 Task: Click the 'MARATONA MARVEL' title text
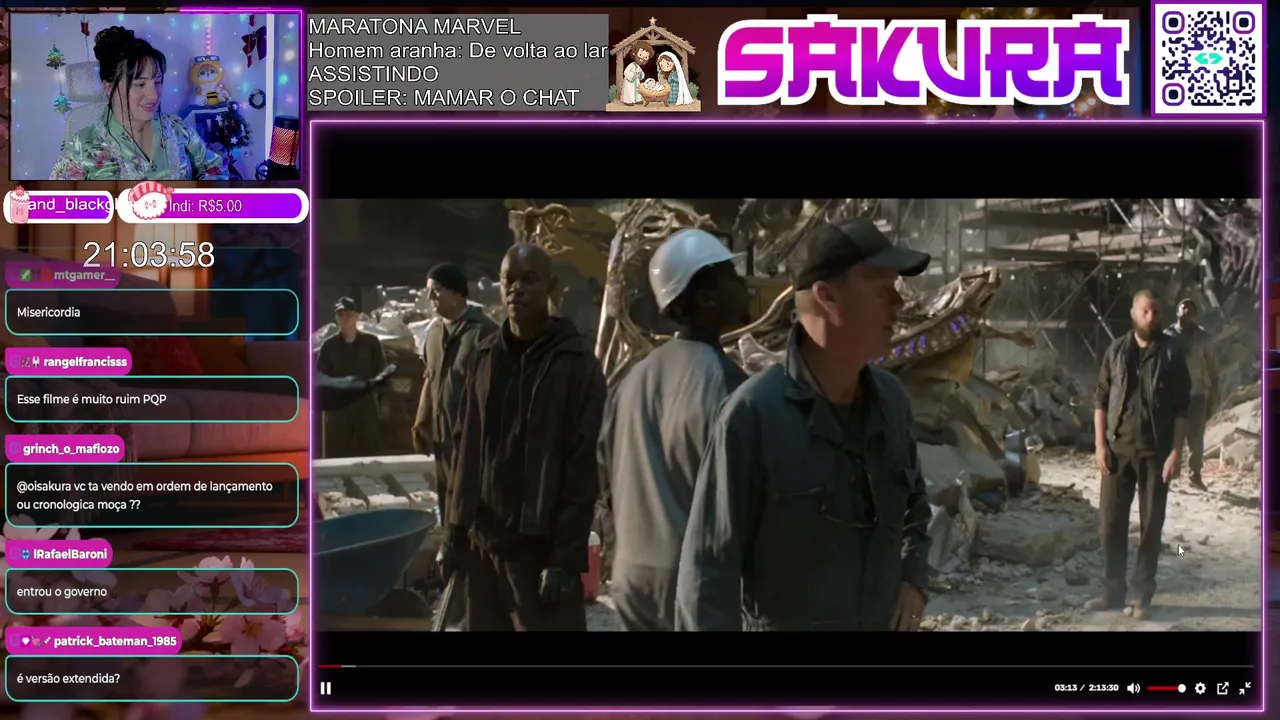pos(414,27)
